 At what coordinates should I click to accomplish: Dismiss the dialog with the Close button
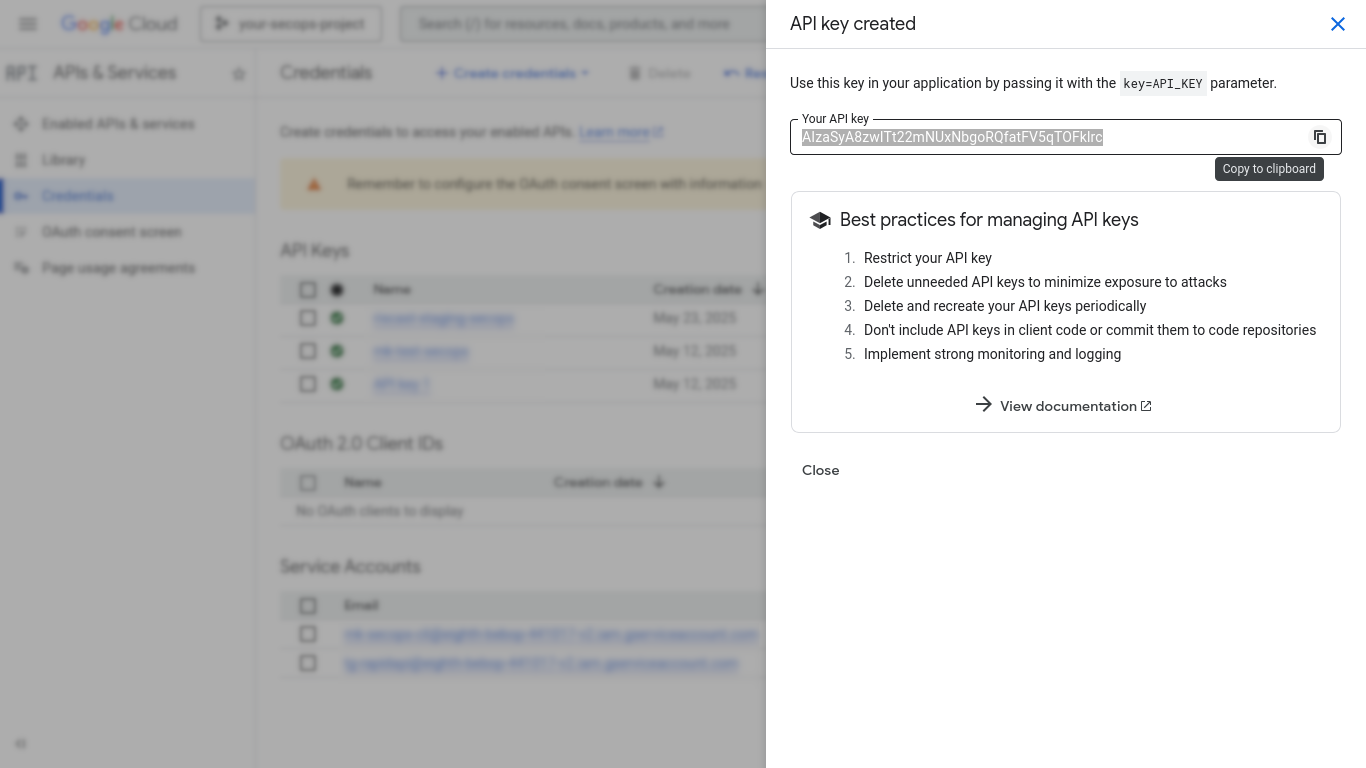click(820, 470)
